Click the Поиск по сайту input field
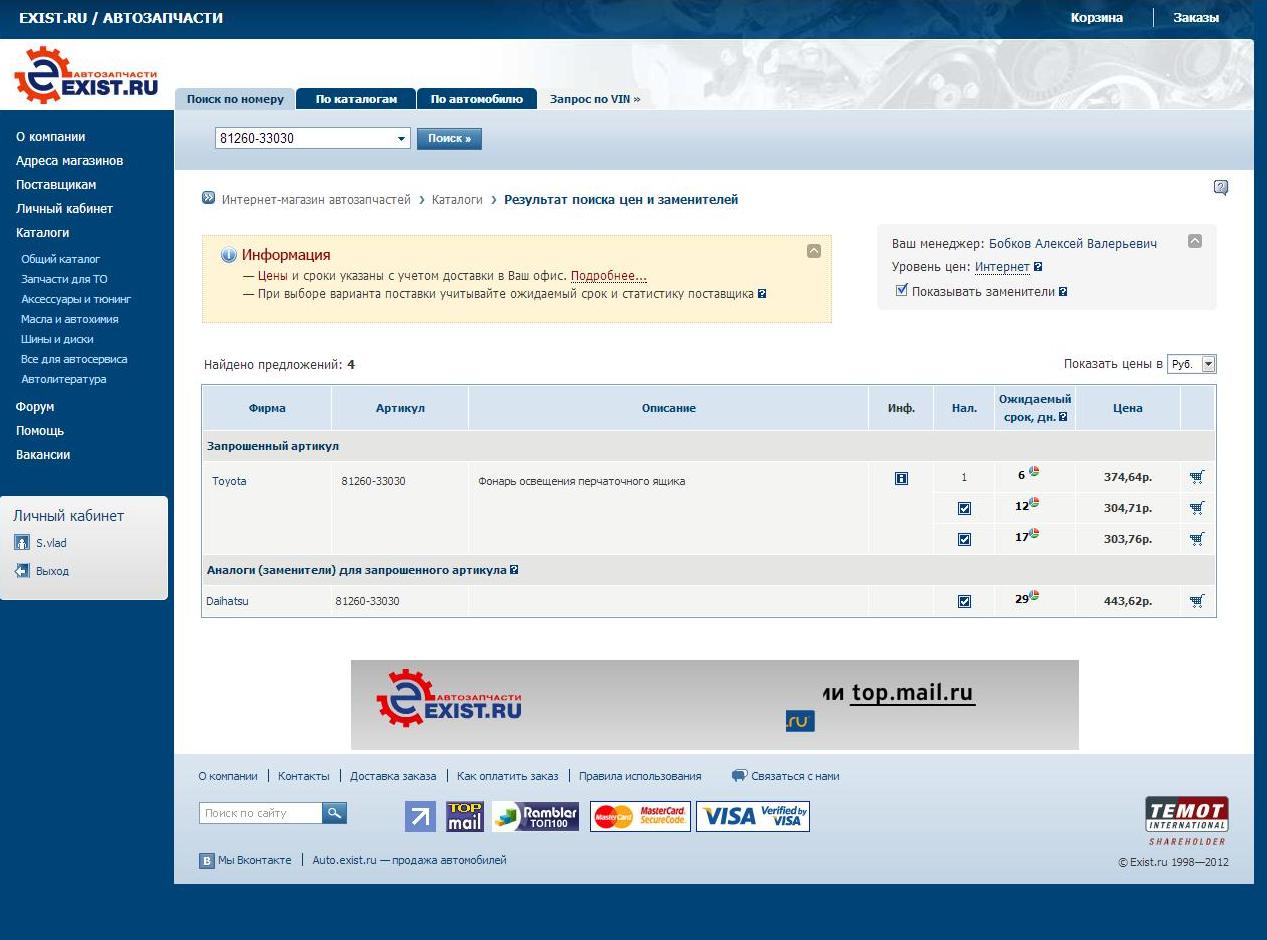 tap(261, 813)
